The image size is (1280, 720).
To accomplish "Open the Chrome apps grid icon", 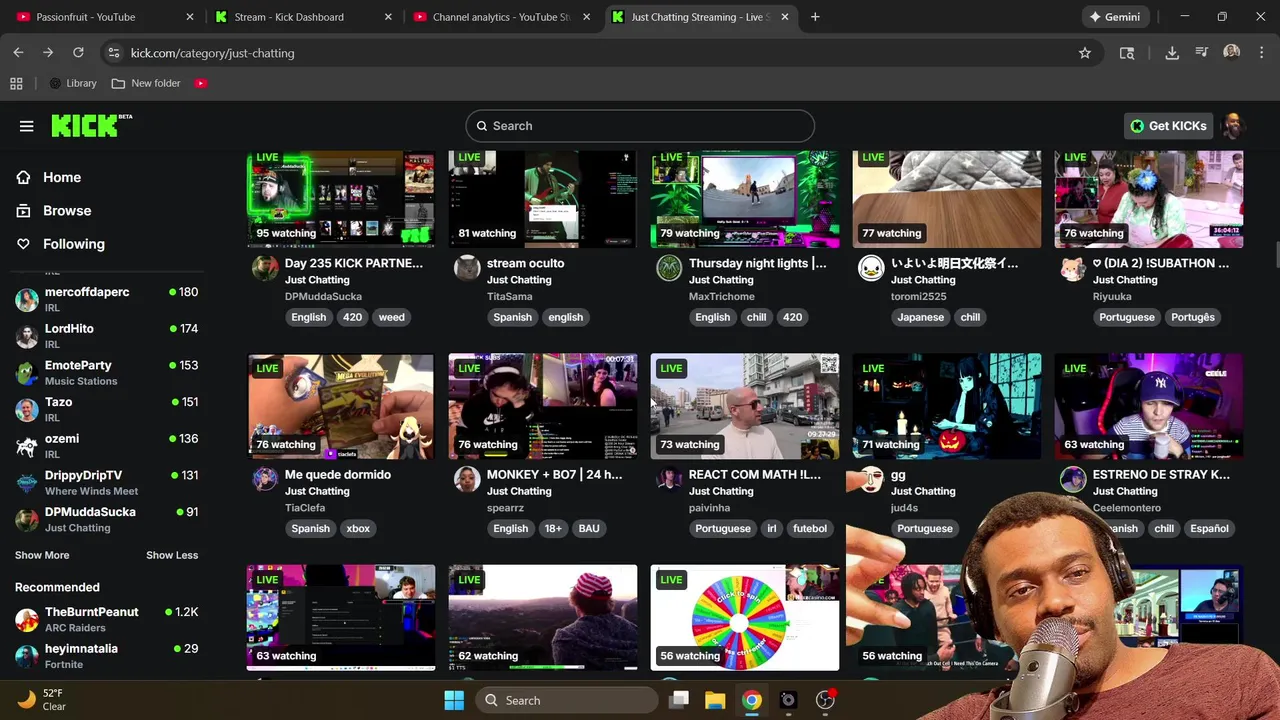I will click(x=16, y=83).
